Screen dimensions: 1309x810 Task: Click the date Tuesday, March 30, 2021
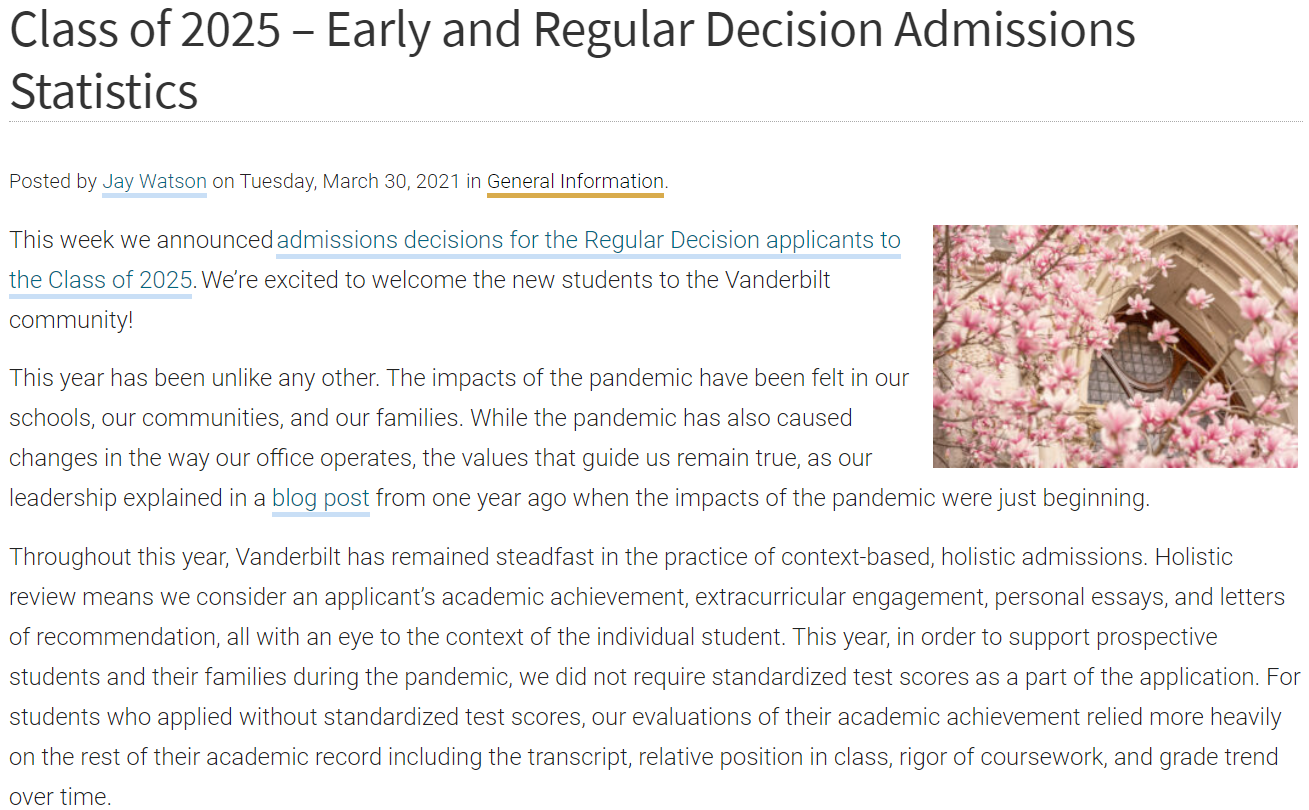click(x=350, y=182)
